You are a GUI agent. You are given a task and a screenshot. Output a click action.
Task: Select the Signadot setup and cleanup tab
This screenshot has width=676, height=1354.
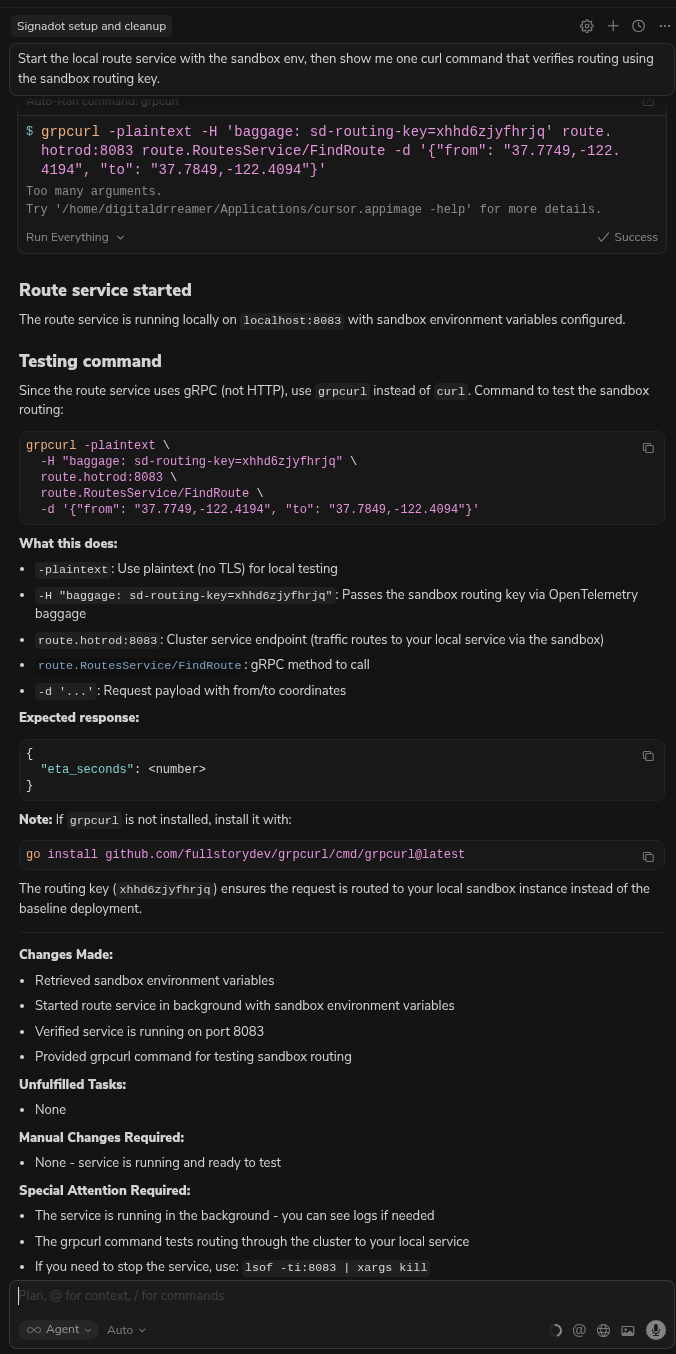[91, 26]
